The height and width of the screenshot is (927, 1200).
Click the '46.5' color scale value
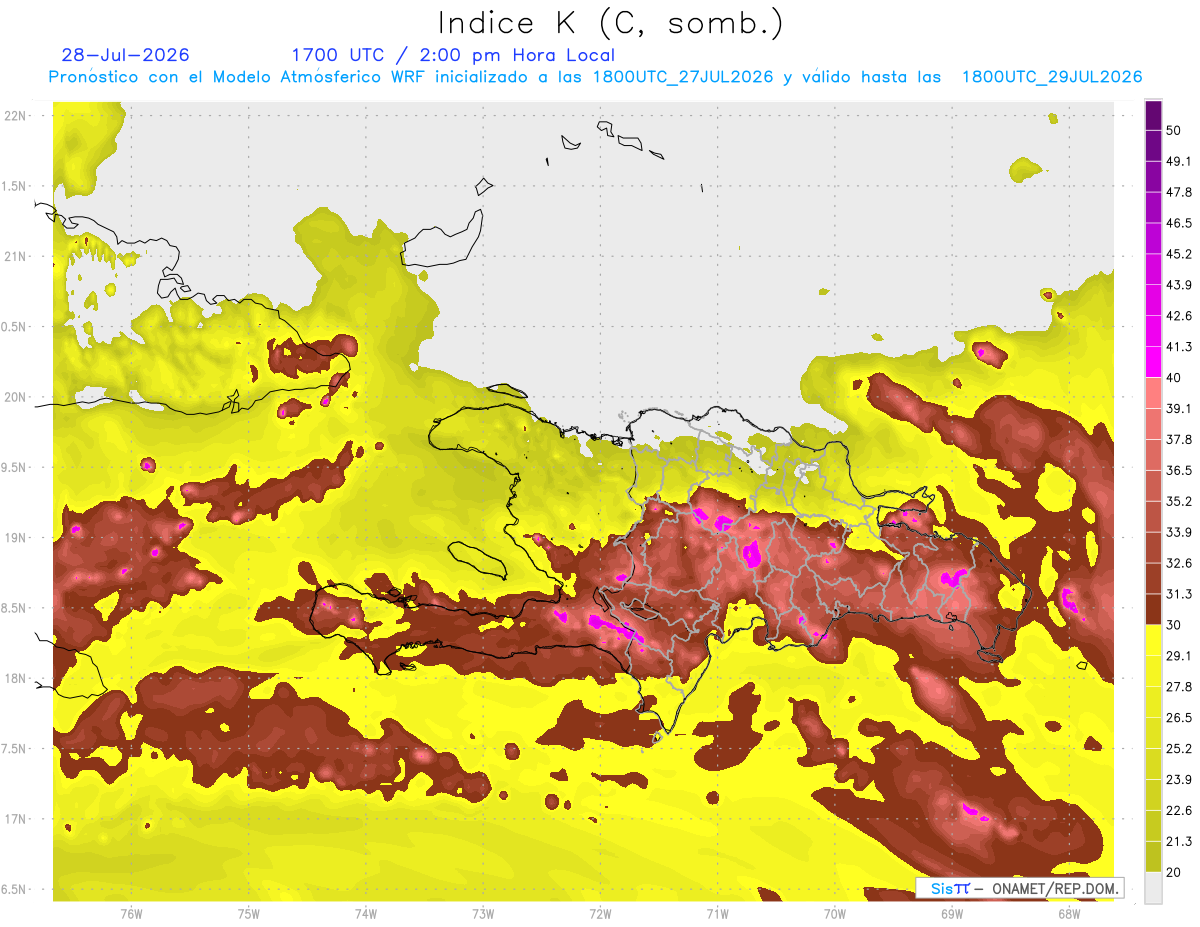[x=1179, y=224]
